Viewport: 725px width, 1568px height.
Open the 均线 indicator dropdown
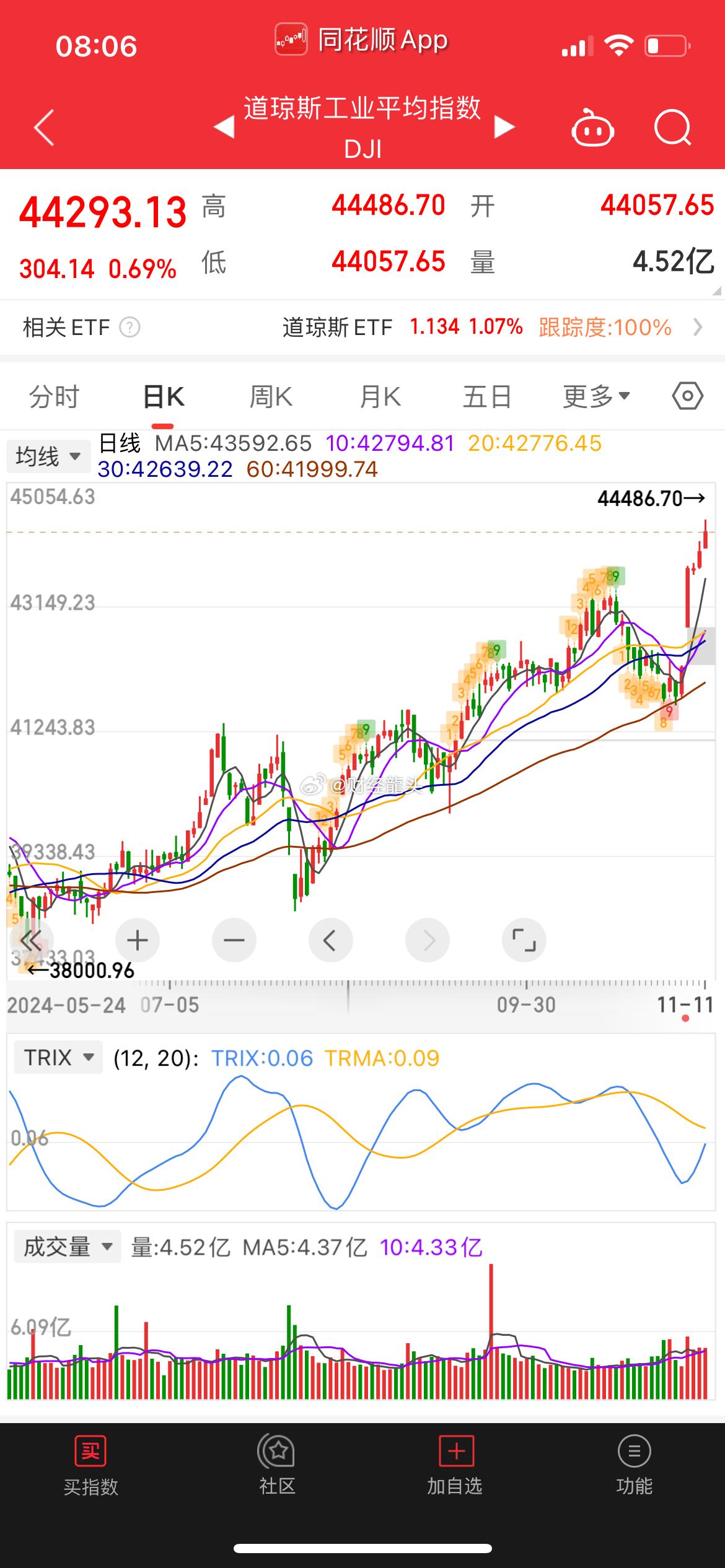click(x=48, y=457)
